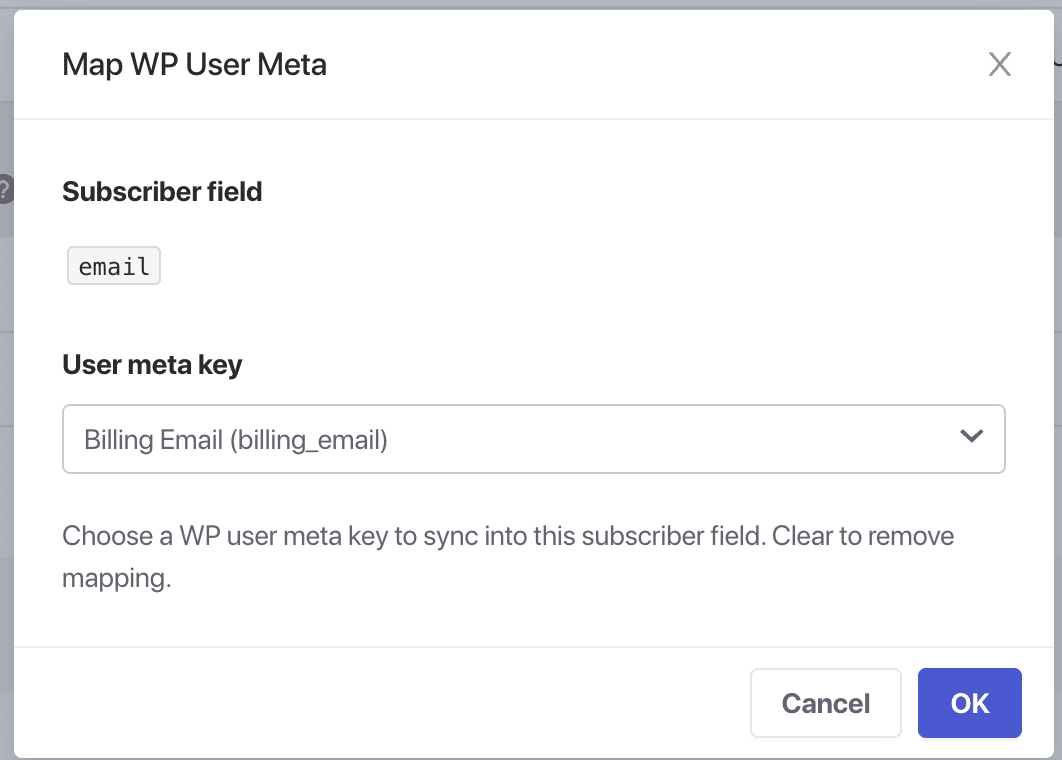Click empty footer space left of Cancel
The image size is (1062, 760).
click(400, 703)
